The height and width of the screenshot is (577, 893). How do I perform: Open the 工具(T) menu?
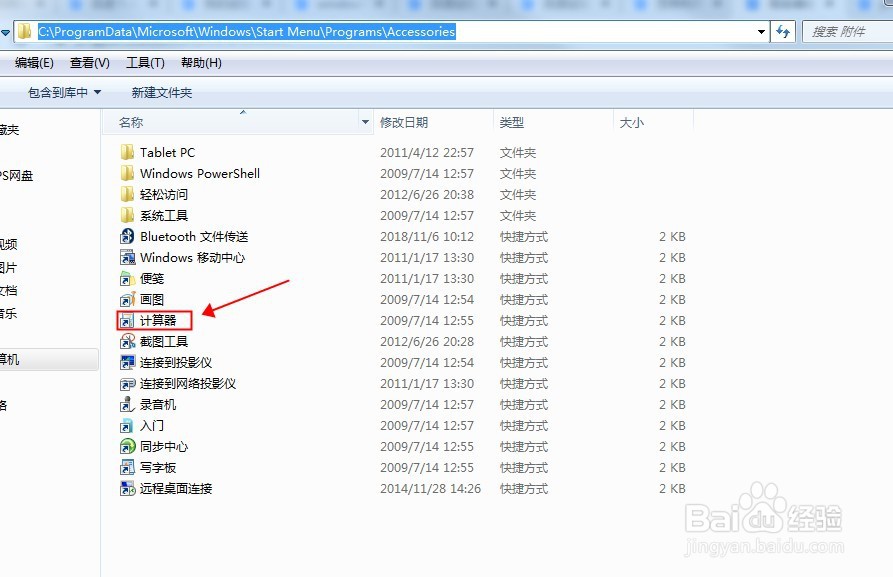coord(145,63)
